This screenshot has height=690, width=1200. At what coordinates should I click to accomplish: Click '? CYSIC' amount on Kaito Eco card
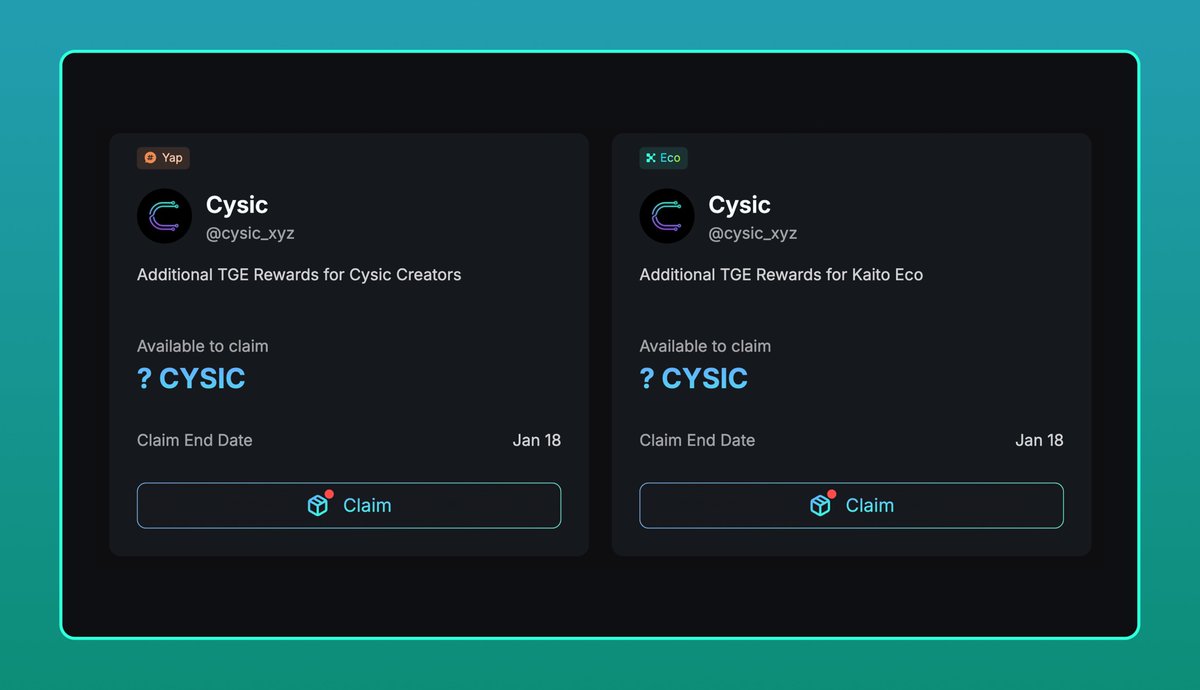click(694, 378)
